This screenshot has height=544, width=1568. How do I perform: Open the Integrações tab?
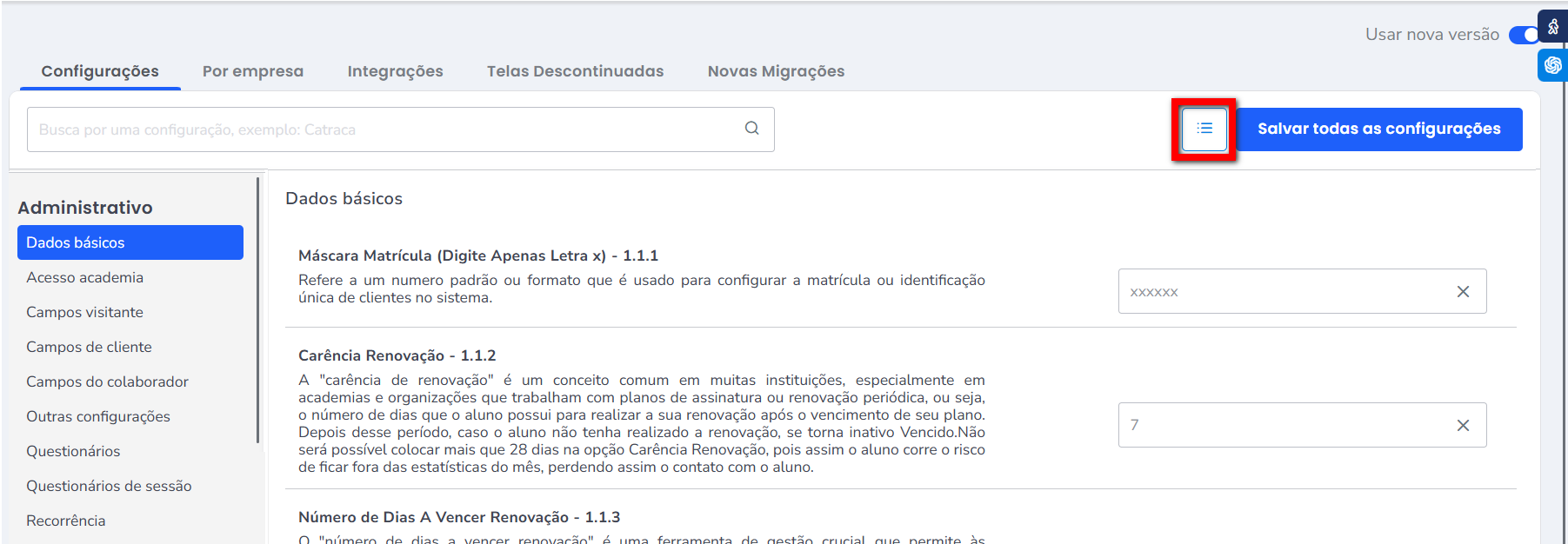point(395,71)
